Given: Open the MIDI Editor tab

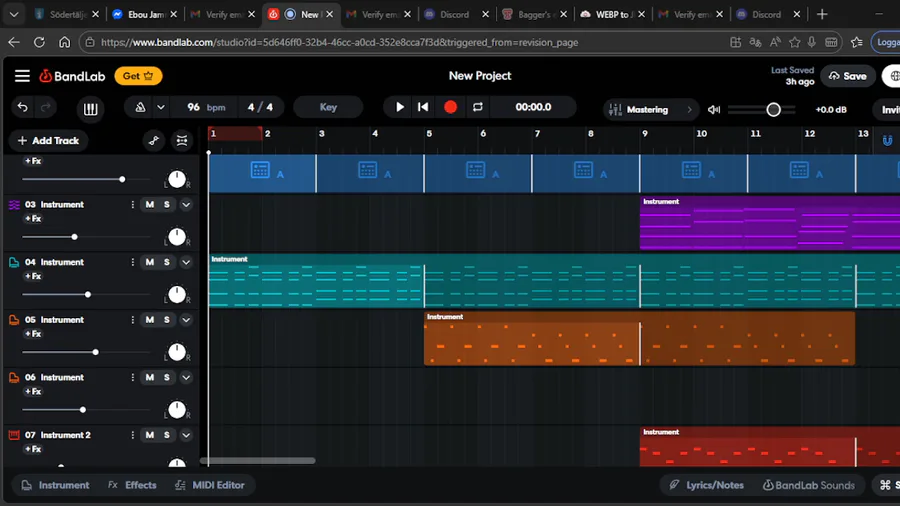Looking at the screenshot, I should [x=210, y=485].
